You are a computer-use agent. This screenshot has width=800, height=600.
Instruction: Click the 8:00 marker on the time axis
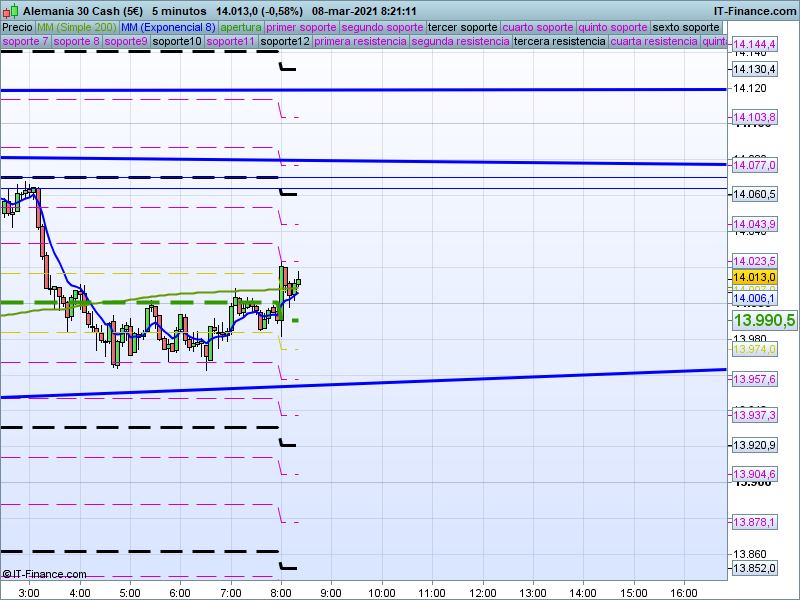[281, 593]
